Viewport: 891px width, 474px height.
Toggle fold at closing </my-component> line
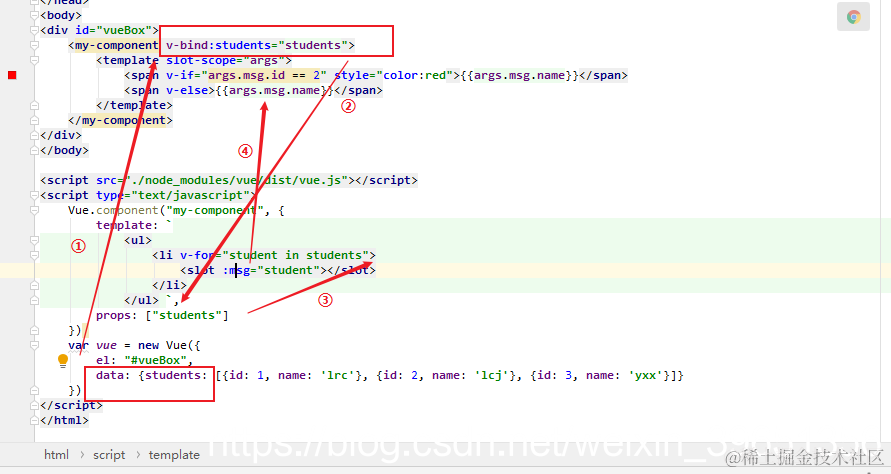point(34,120)
